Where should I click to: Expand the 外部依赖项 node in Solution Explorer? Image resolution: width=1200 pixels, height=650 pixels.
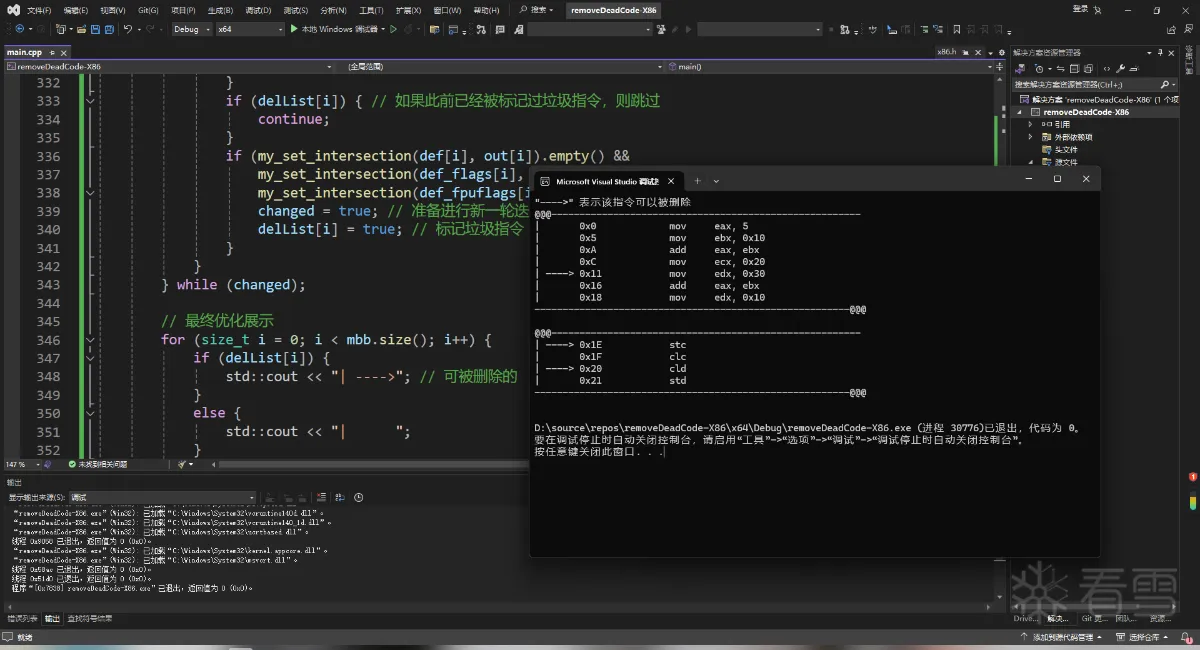tap(1030, 137)
